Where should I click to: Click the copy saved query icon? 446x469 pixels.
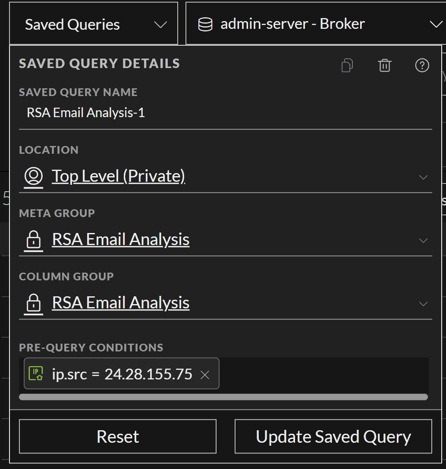347,65
